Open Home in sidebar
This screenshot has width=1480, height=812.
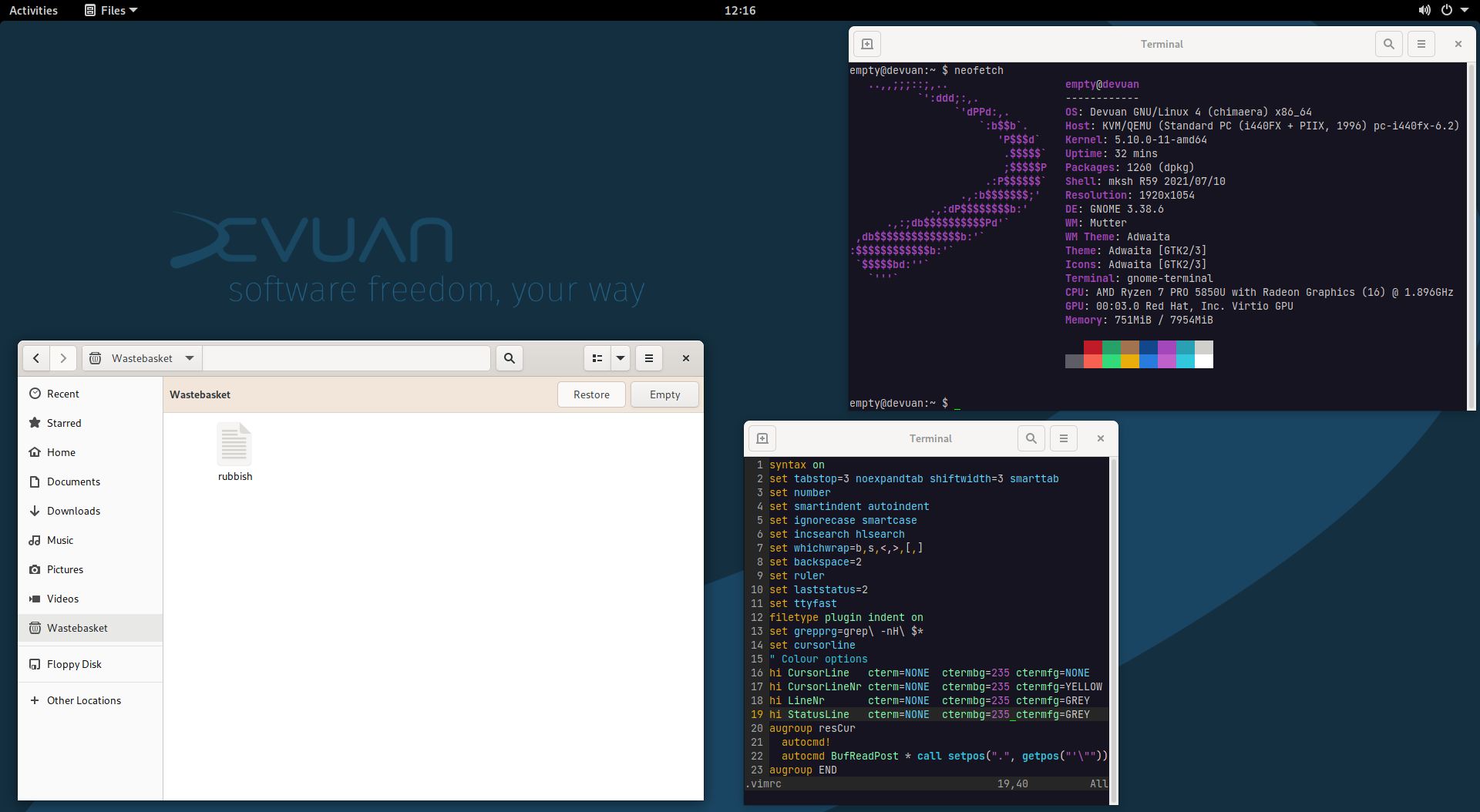(x=90, y=452)
